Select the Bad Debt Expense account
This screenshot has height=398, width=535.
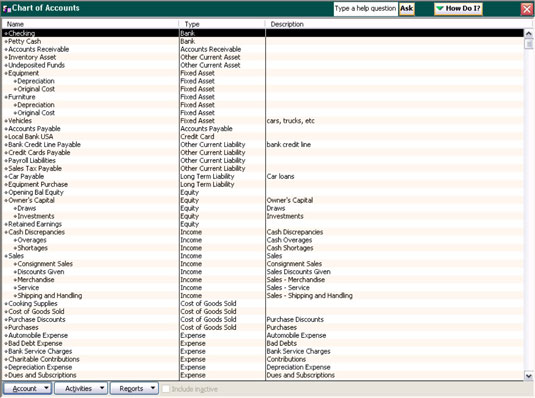(35, 343)
